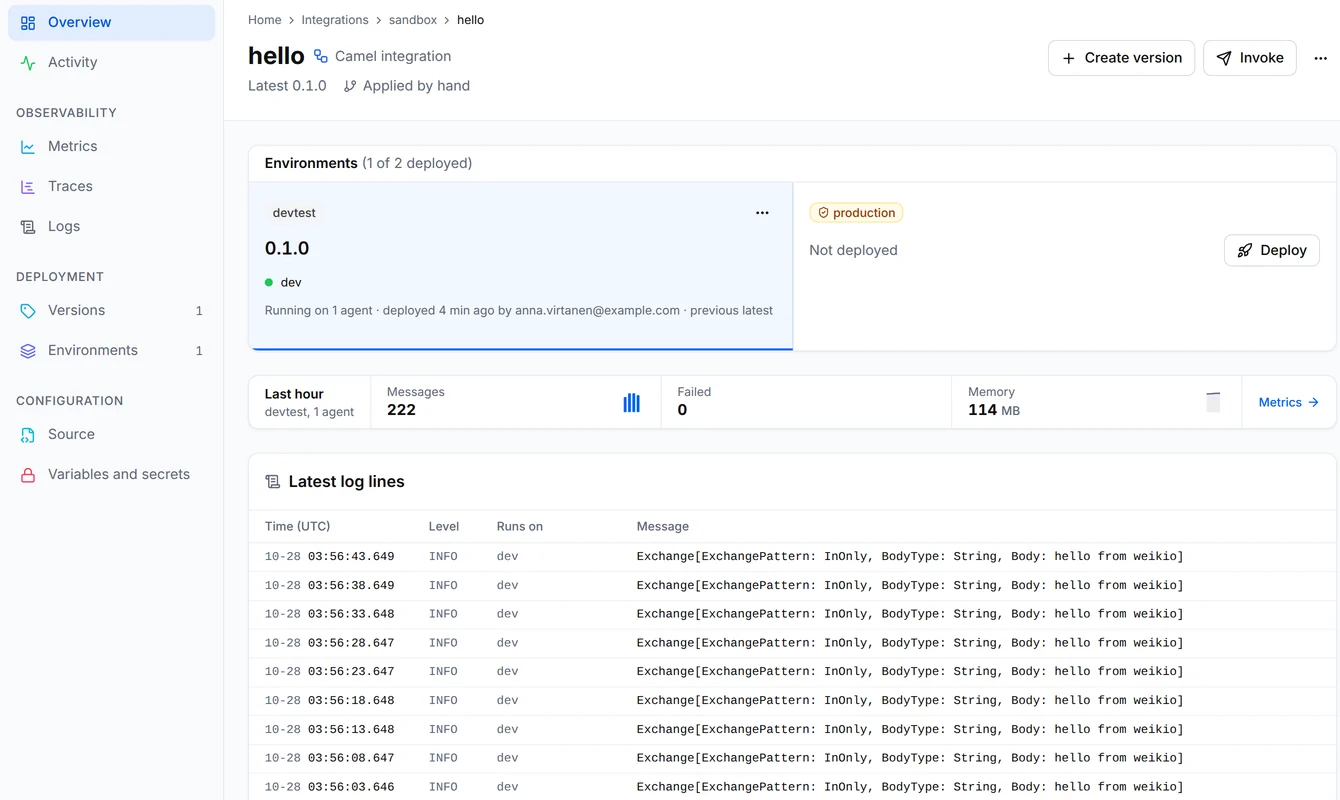Click the Messages bar chart icon
1340x800 pixels.
click(x=631, y=403)
